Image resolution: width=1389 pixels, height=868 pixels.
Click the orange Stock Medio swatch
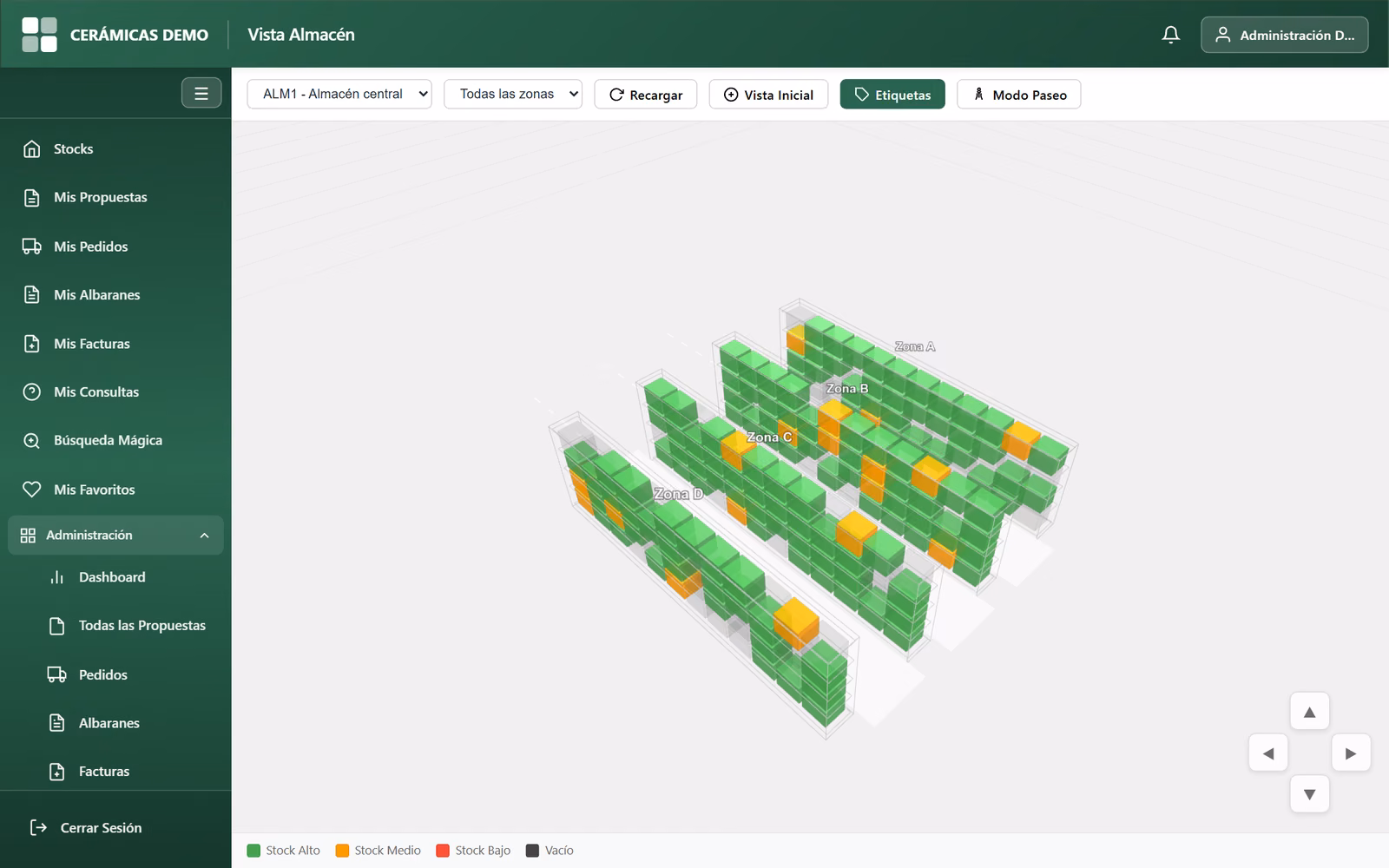click(x=342, y=851)
